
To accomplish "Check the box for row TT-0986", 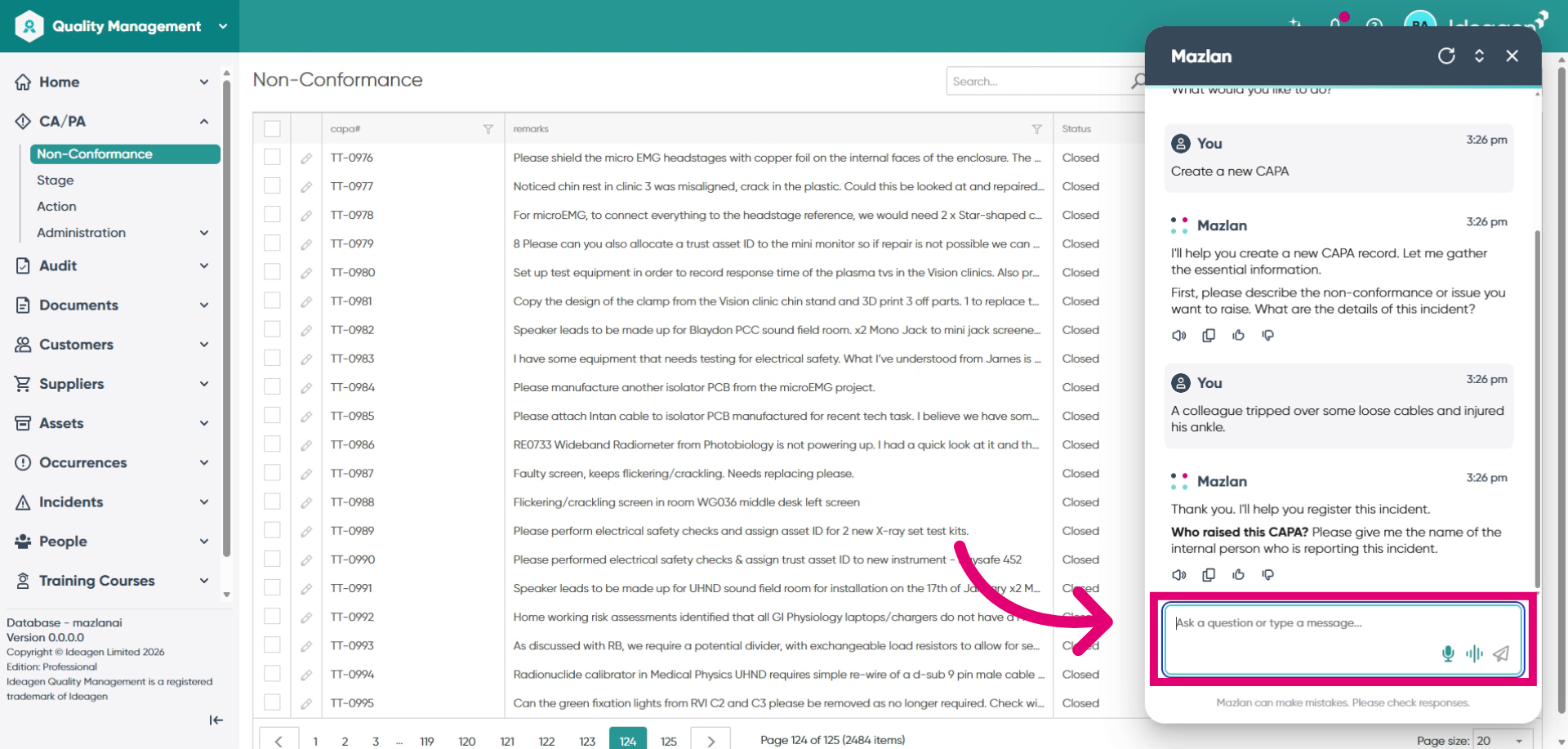I will point(272,444).
